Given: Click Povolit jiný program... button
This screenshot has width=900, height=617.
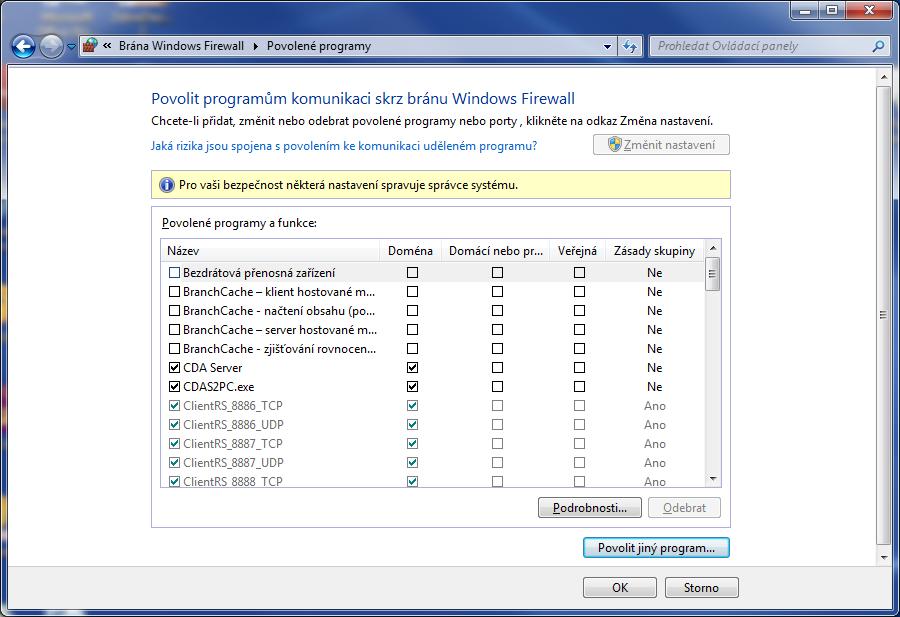Looking at the screenshot, I should pyautogui.click(x=656, y=548).
